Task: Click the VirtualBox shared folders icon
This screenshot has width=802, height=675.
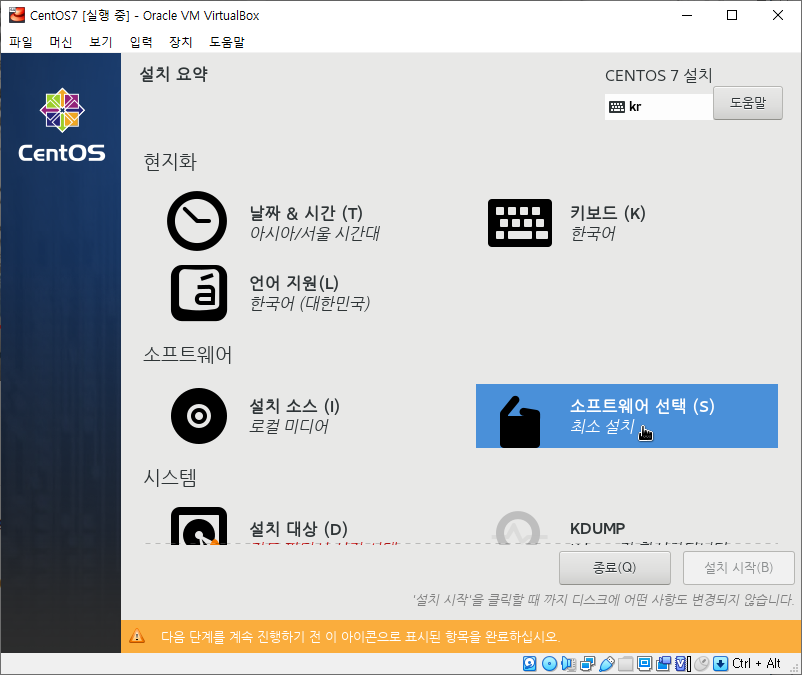Action: (626, 664)
